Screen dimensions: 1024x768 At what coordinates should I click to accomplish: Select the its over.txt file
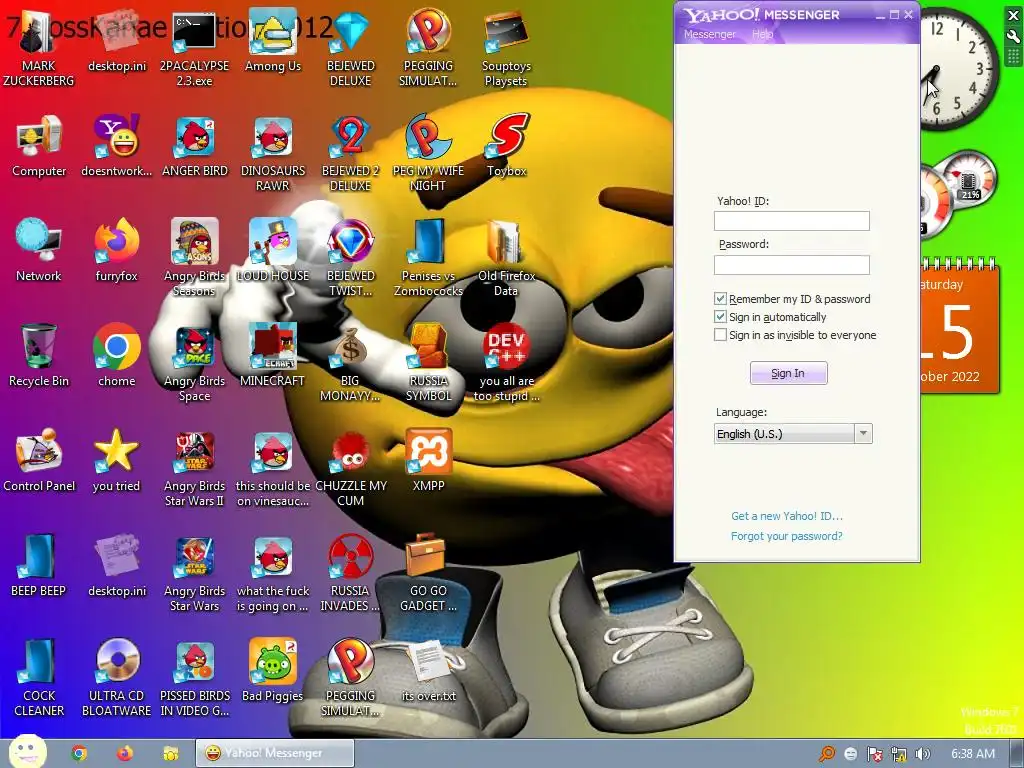point(428,670)
